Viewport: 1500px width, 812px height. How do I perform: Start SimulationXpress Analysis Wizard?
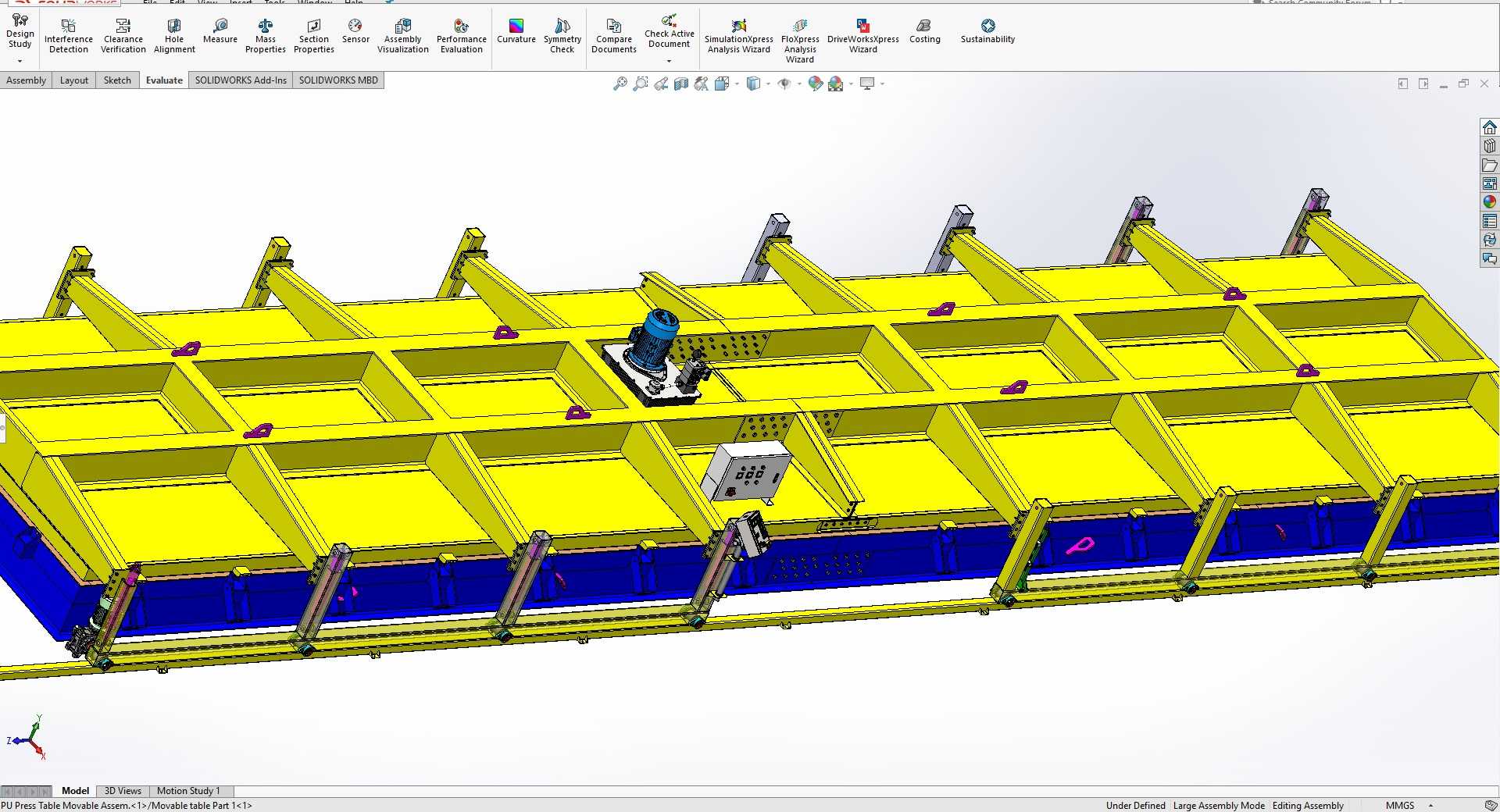coord(739,37)
